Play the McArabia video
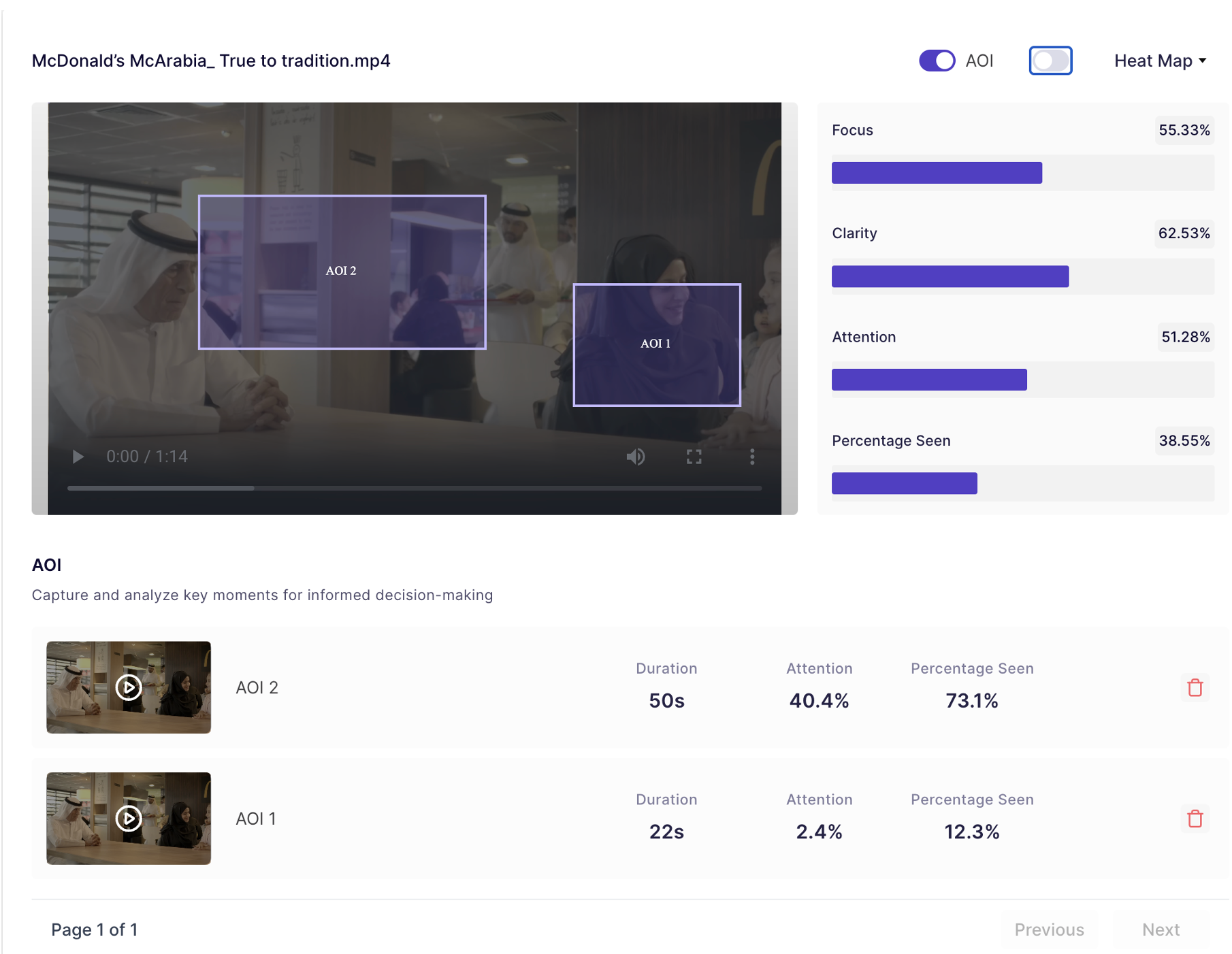 pos(78,457)
